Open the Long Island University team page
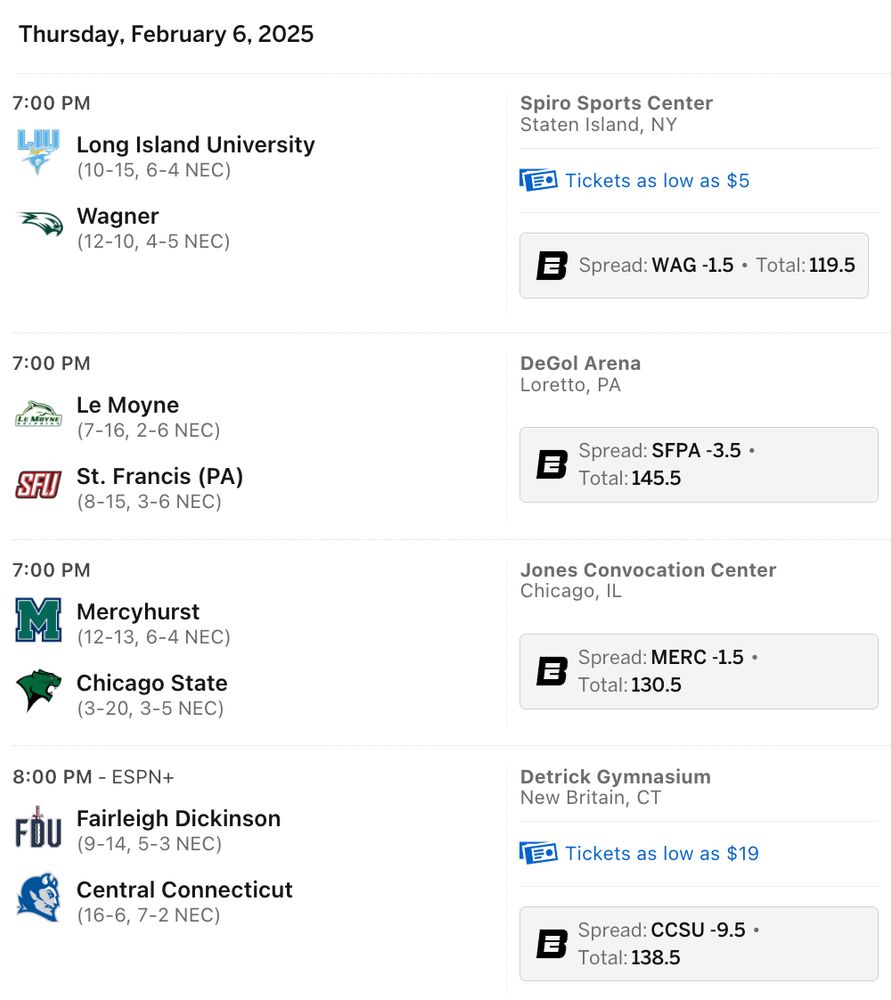 (195, 145)
